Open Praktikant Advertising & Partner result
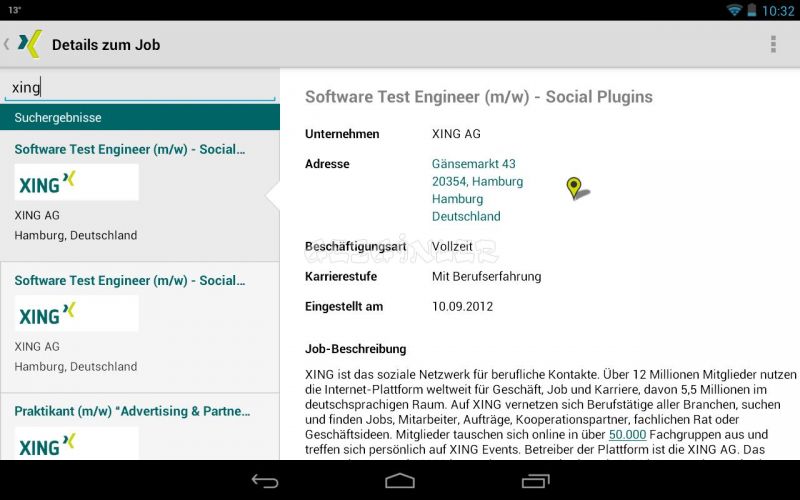 click(x=132, y=411)
